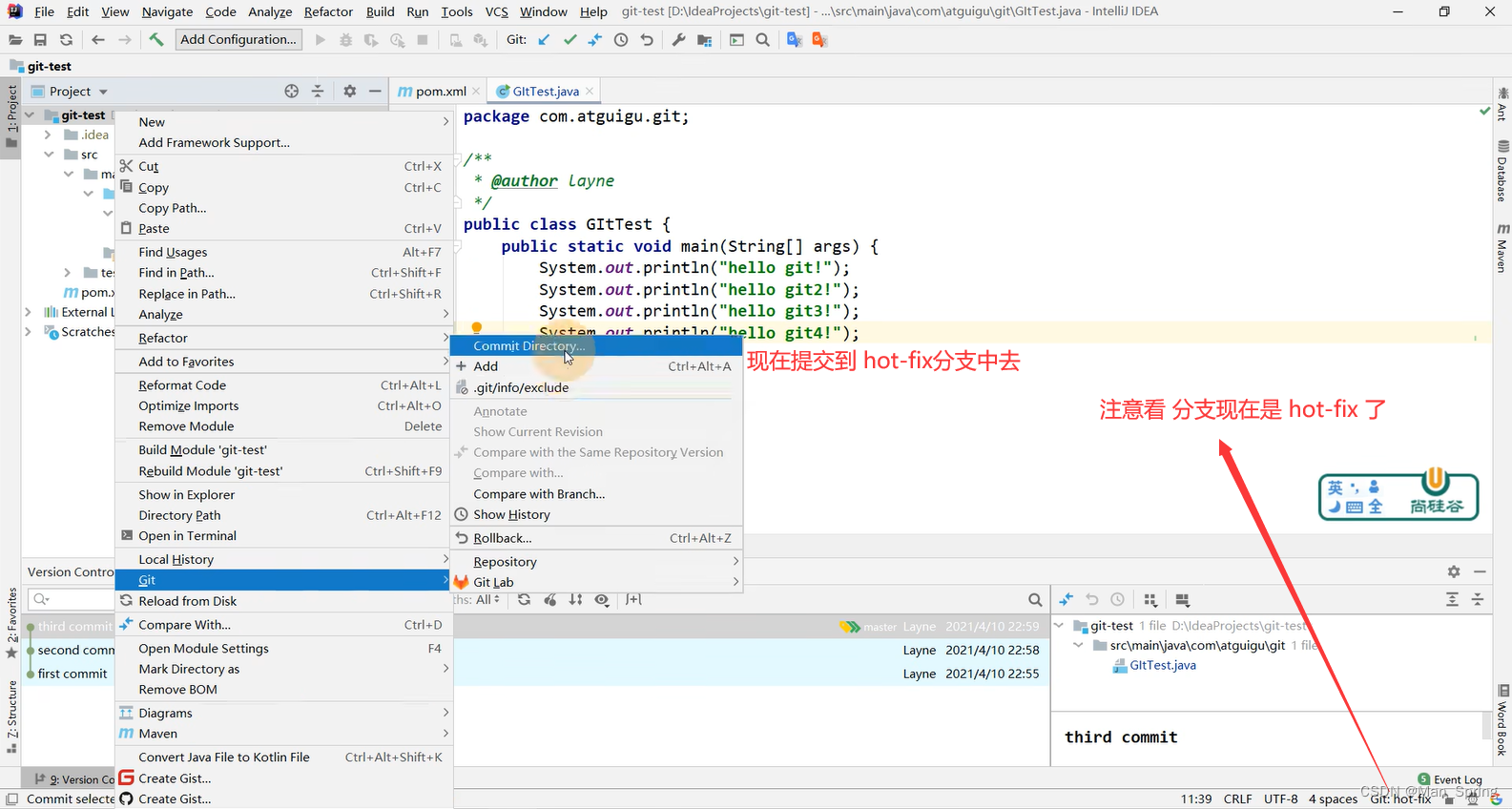Click Group By icon in commit details toolbar
Image resolution: width=1512 pixels, height=809 pixels.
(x=1150, y=600)
